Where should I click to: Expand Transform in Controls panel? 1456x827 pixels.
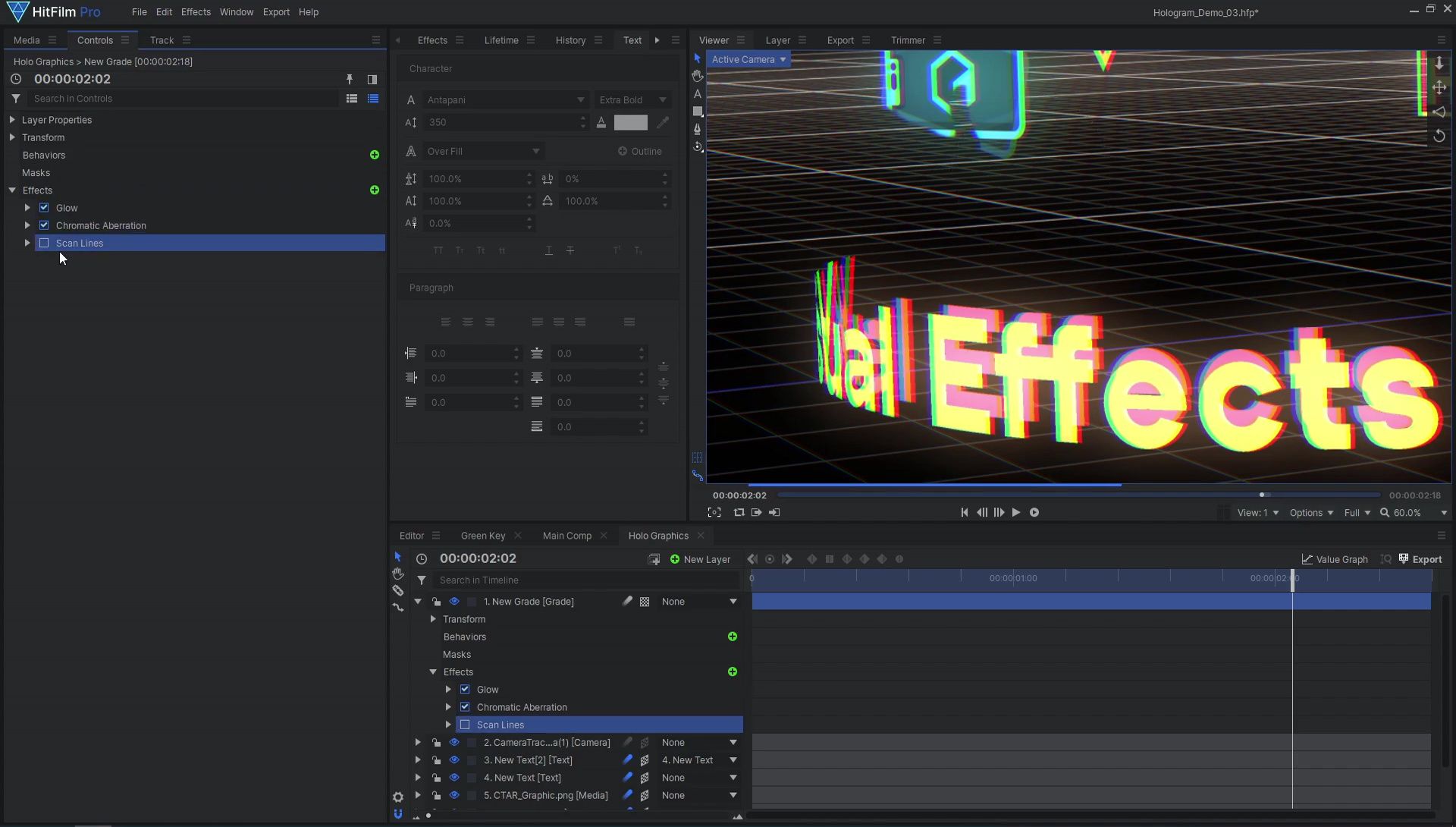[x=12, y=137]
